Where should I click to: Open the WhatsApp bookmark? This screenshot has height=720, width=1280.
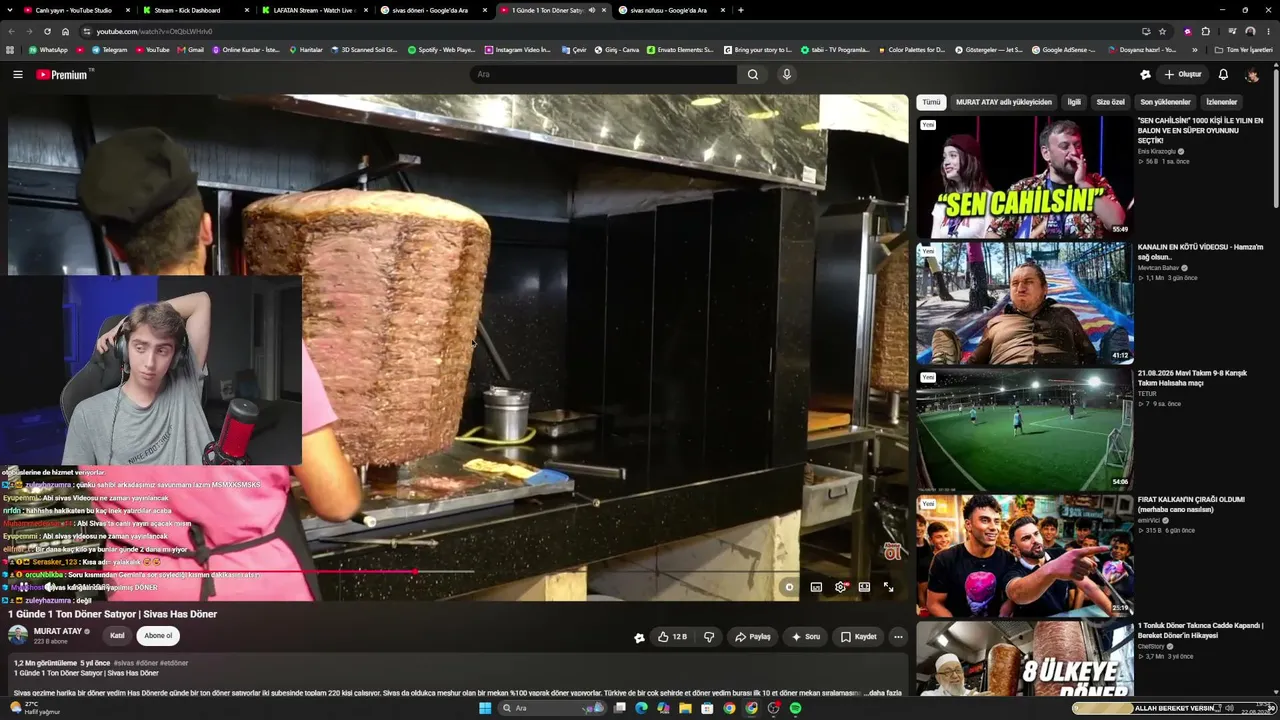[48, 49]
